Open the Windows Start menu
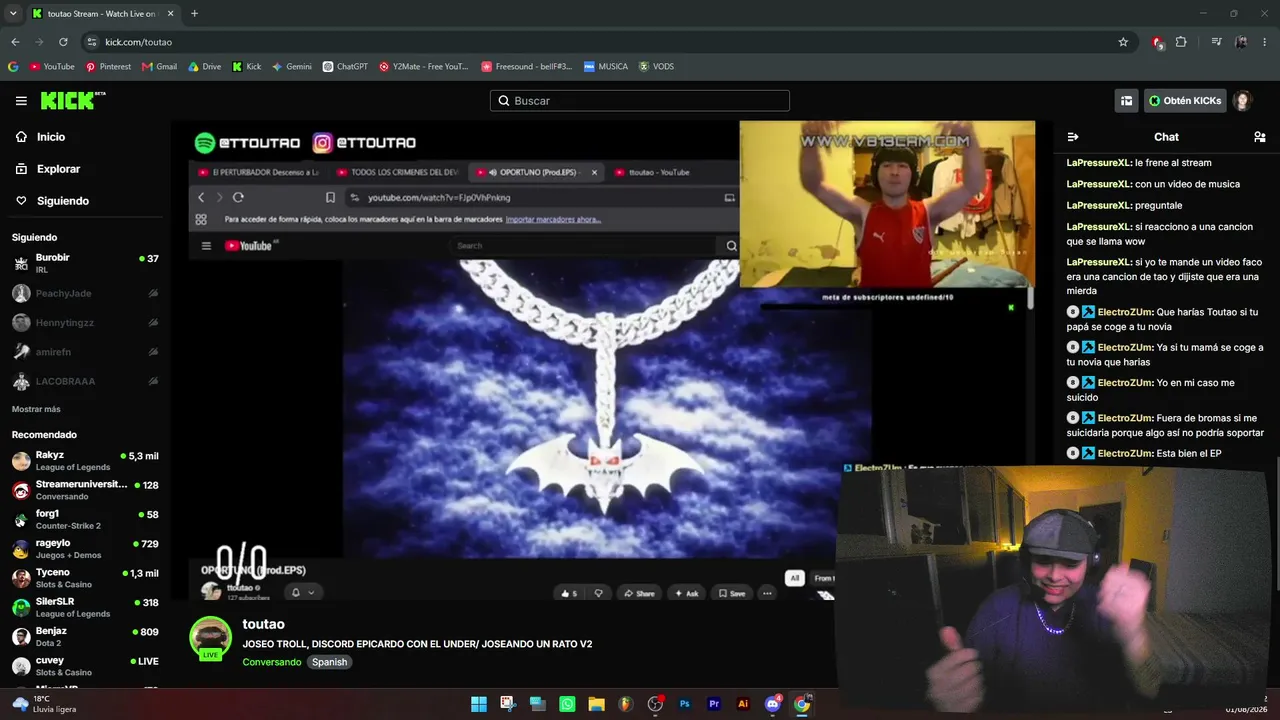 coord(479,704)
